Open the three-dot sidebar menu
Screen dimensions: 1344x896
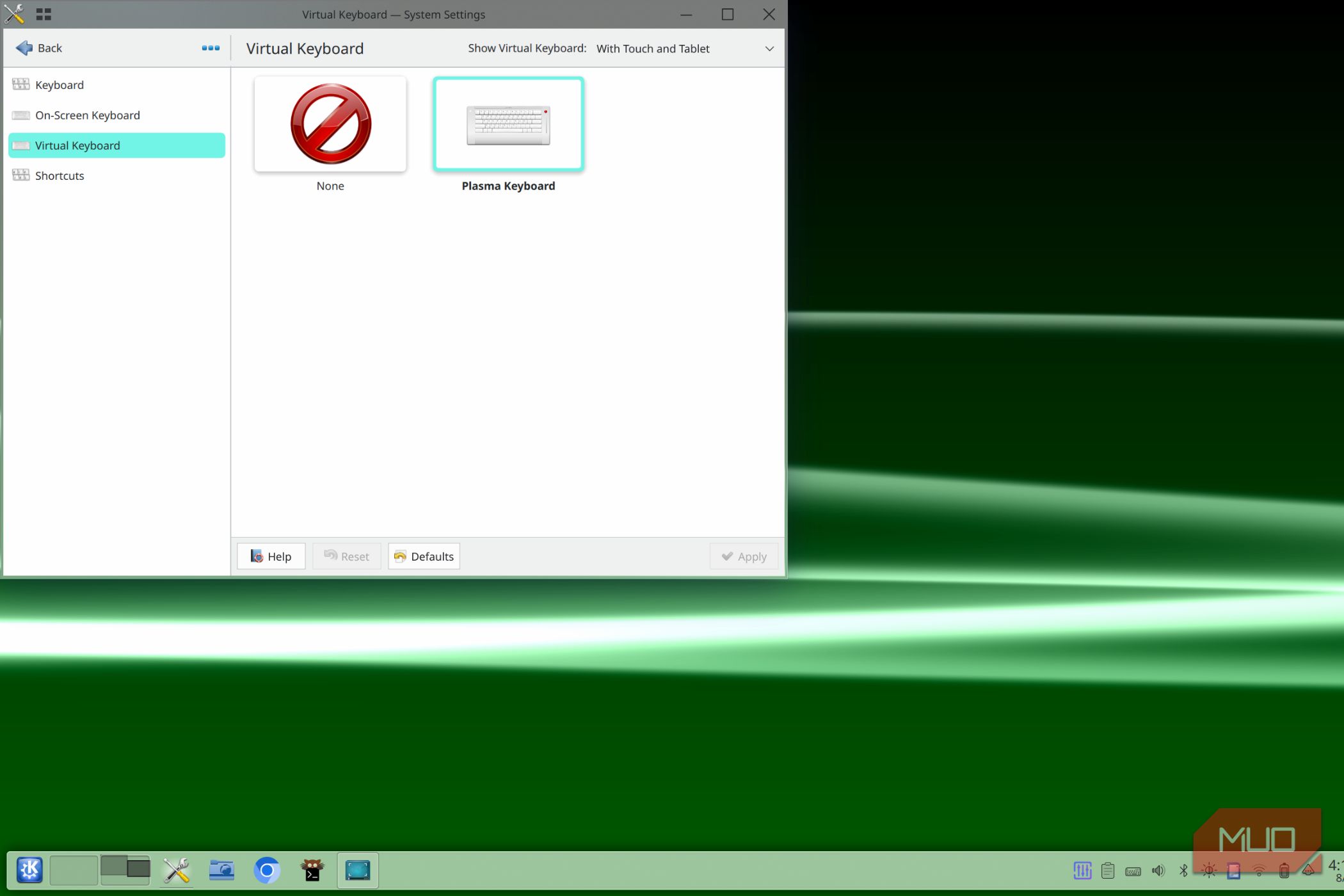coord(211,48)
